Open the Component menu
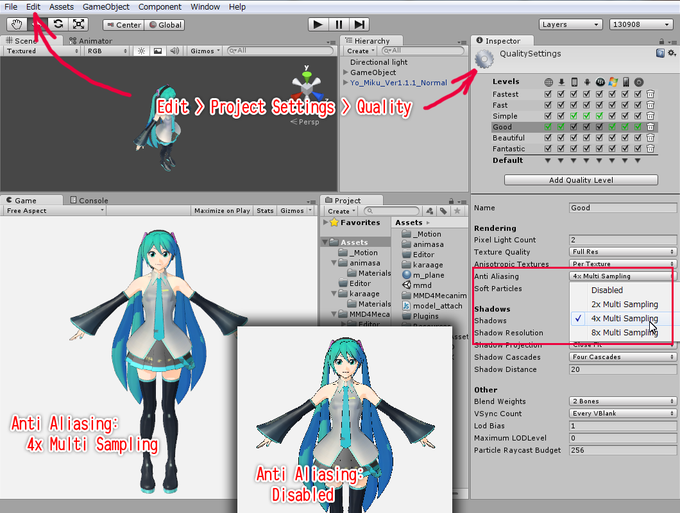This screenshot has height=513, width=680. 160,7
